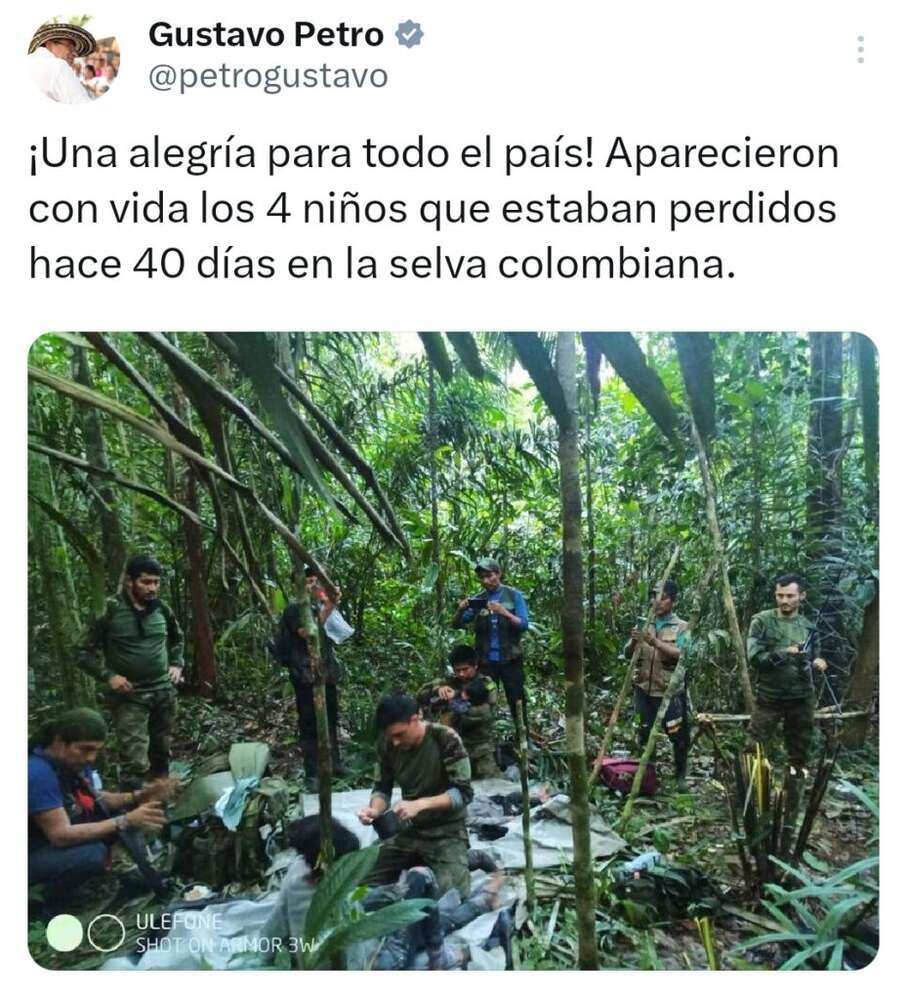Open the attached jungle rescue photo
907x1000 pixels.
(453, 651)
